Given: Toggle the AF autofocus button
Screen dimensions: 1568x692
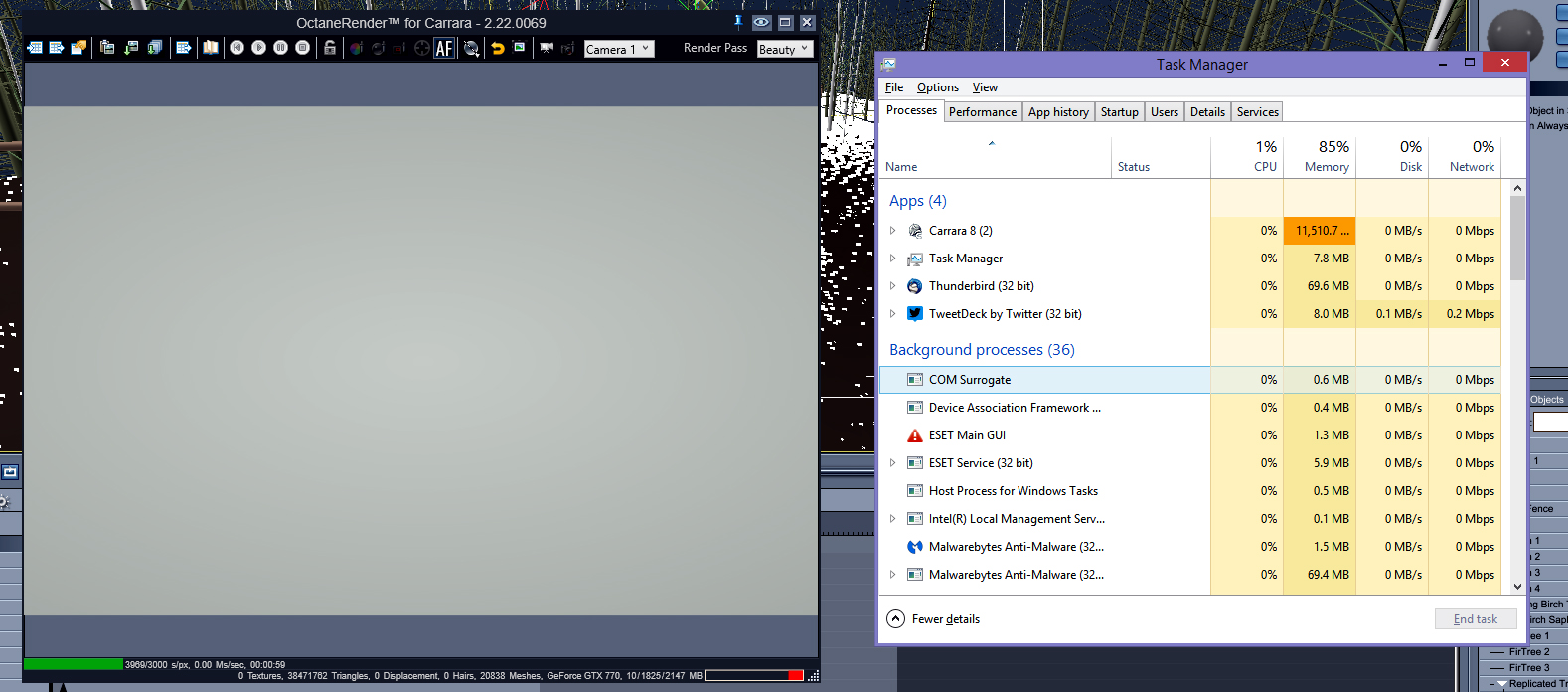Looking at the screenshot, I should pyautogui.click(x=444, y=48).
